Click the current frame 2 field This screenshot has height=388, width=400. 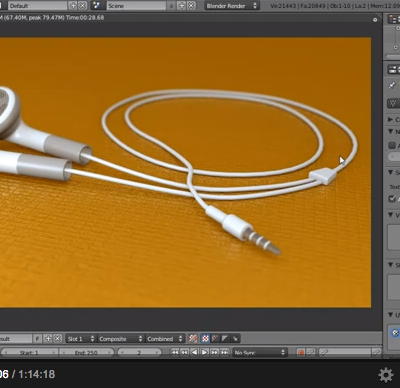[x=139, y=352]
